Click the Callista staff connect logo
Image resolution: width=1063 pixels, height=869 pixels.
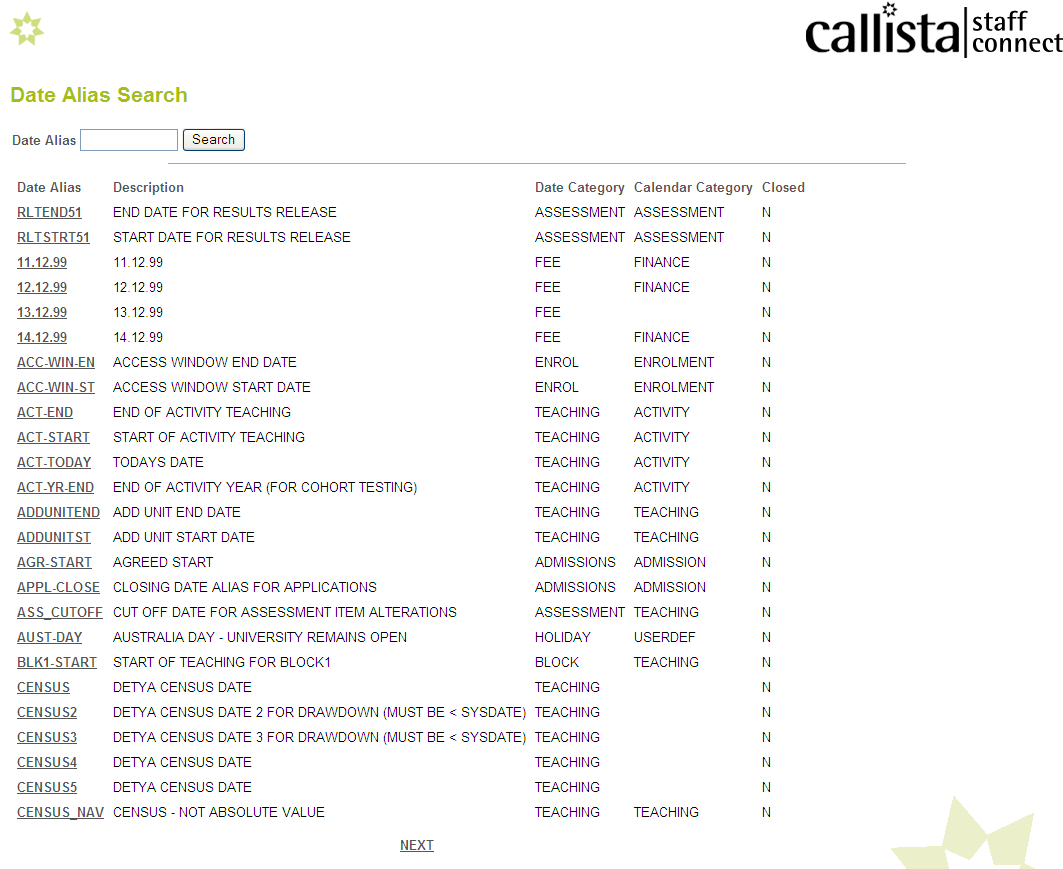[x=932, y=31]
